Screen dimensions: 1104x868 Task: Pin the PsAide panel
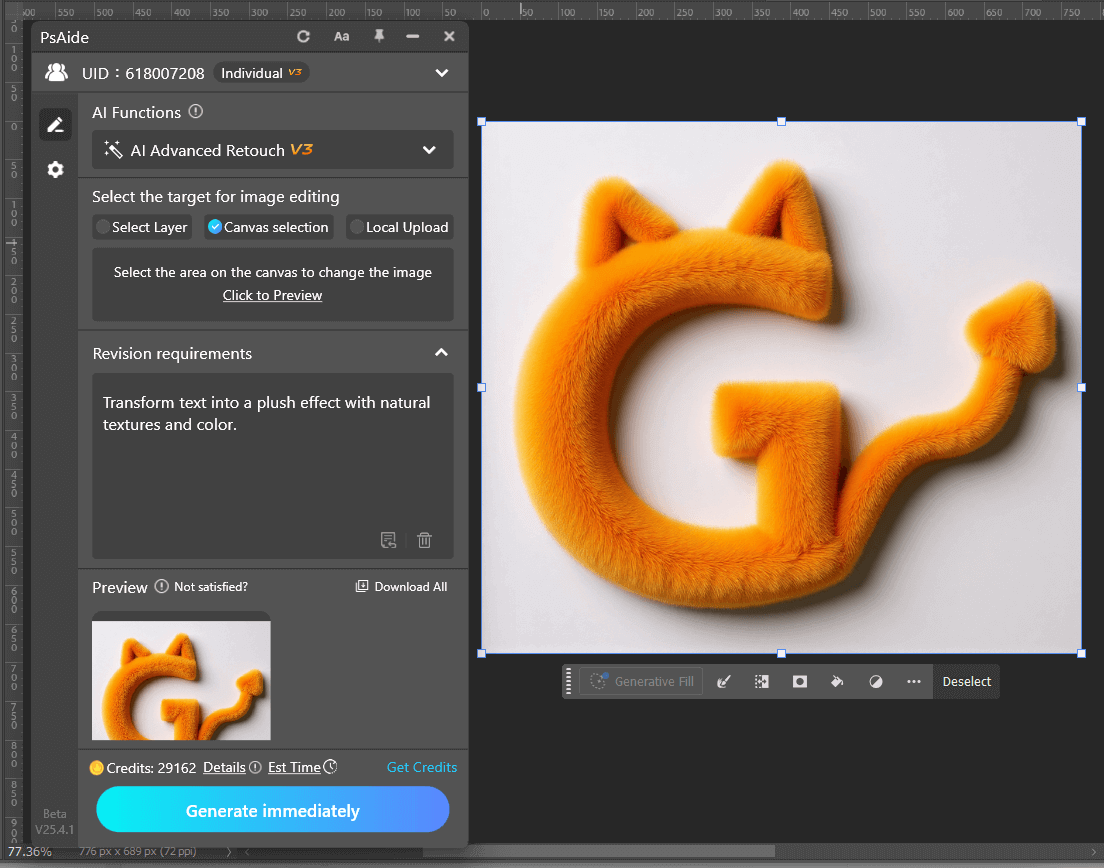pyautogui.click(x=377, y=36)
